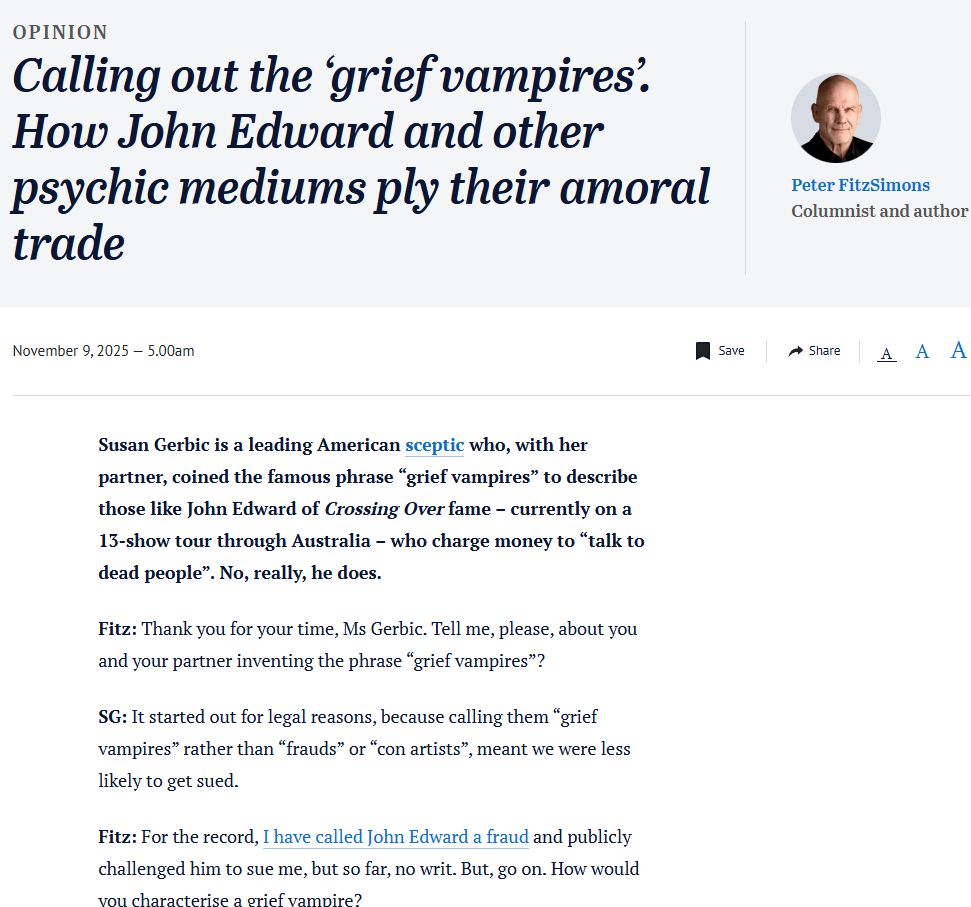Select the medium text size A
The height and width of the screenshot is (907, 971).
click(x=922, y=352)
